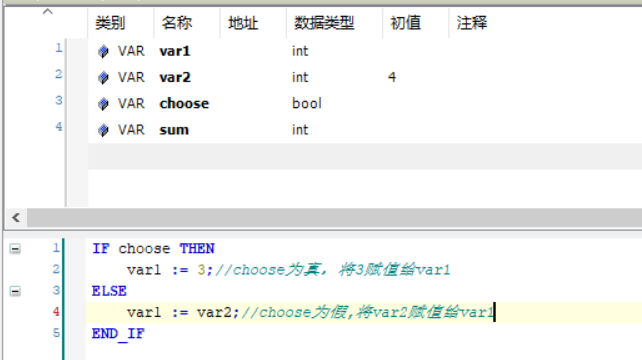642x360 pixels.
Task: Click the int data type of sum
Action: pyautogui.click(x=300, y=130)
